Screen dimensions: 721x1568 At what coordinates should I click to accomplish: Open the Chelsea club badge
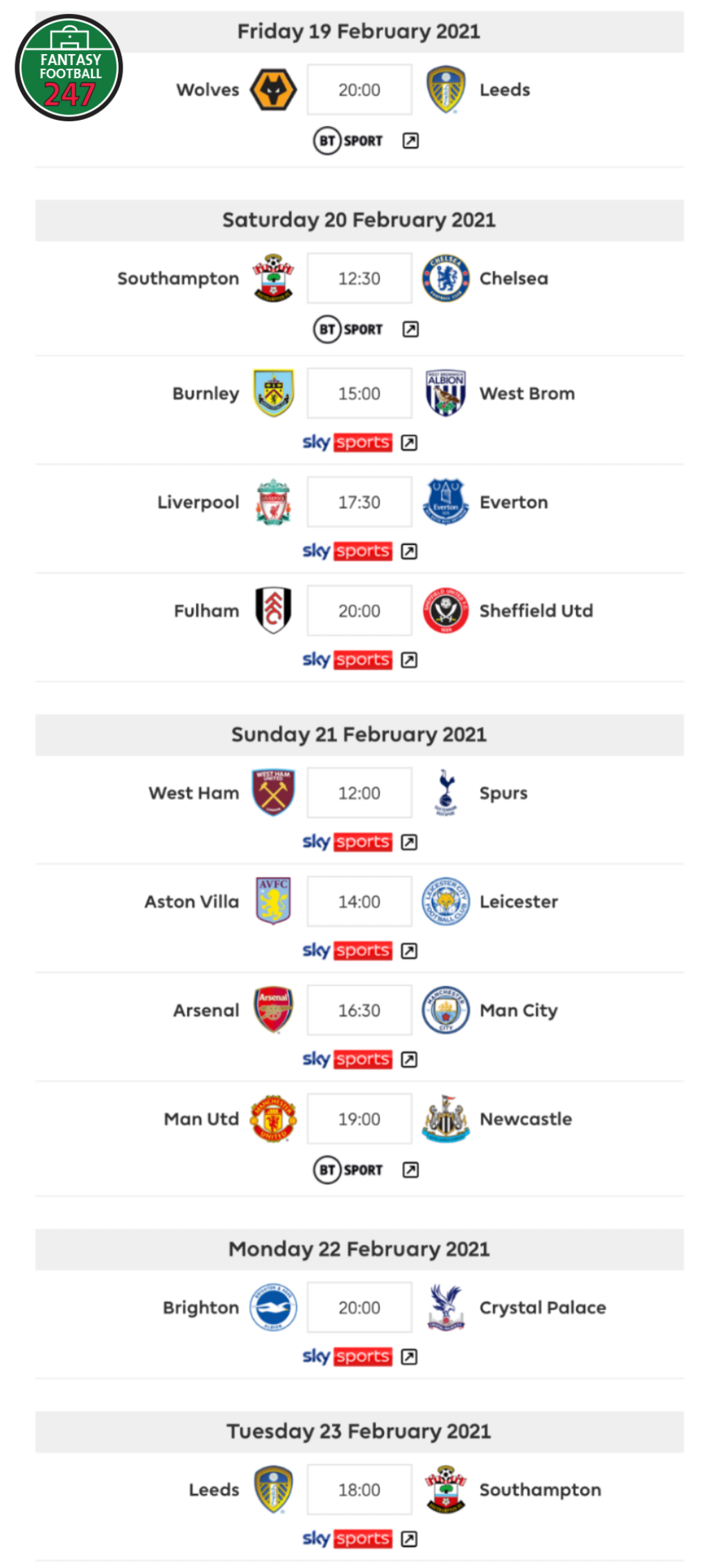(x=446, y=278)
